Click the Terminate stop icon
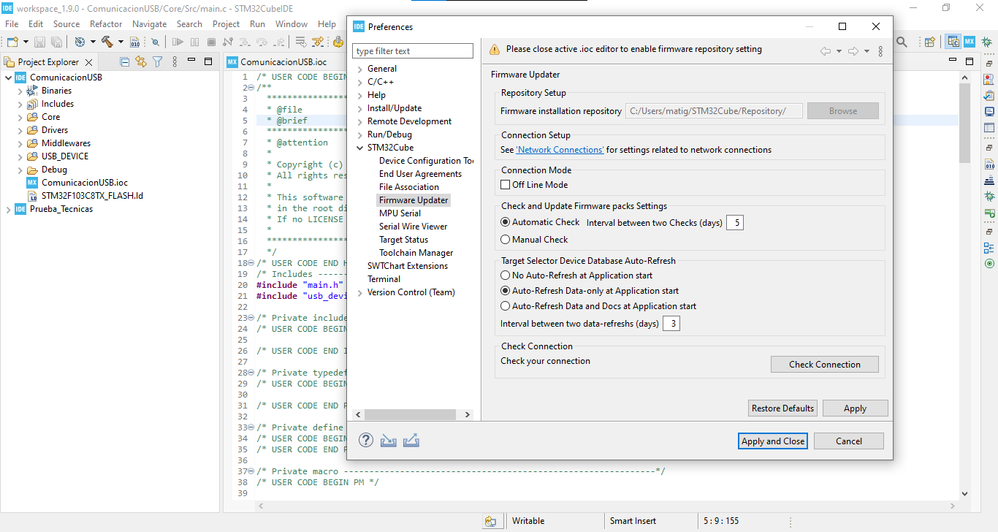This screenshot has width=998, height=532. pos(211,42)
